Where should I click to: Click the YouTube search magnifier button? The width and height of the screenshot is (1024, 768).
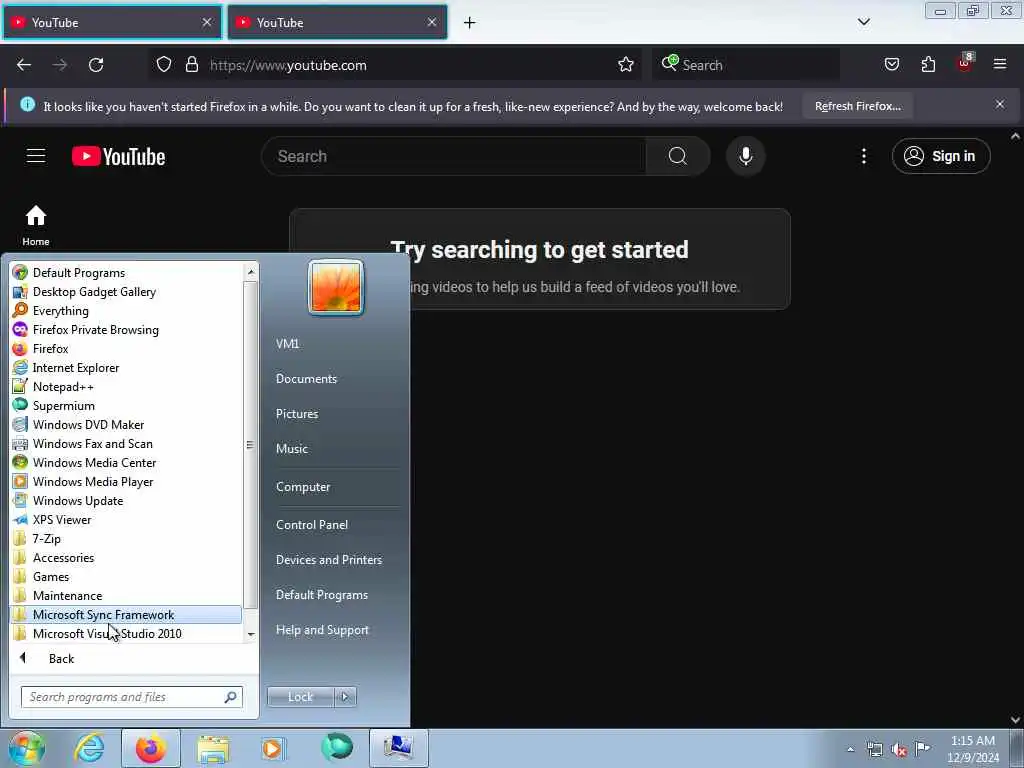click(677, 156)
